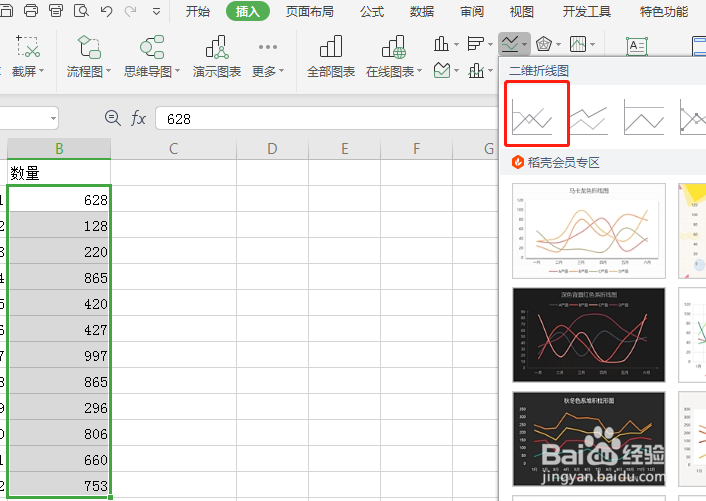Screen dimensions: 706x501
Task: Click the 在线图表 icon
Action: coord(394,47)
